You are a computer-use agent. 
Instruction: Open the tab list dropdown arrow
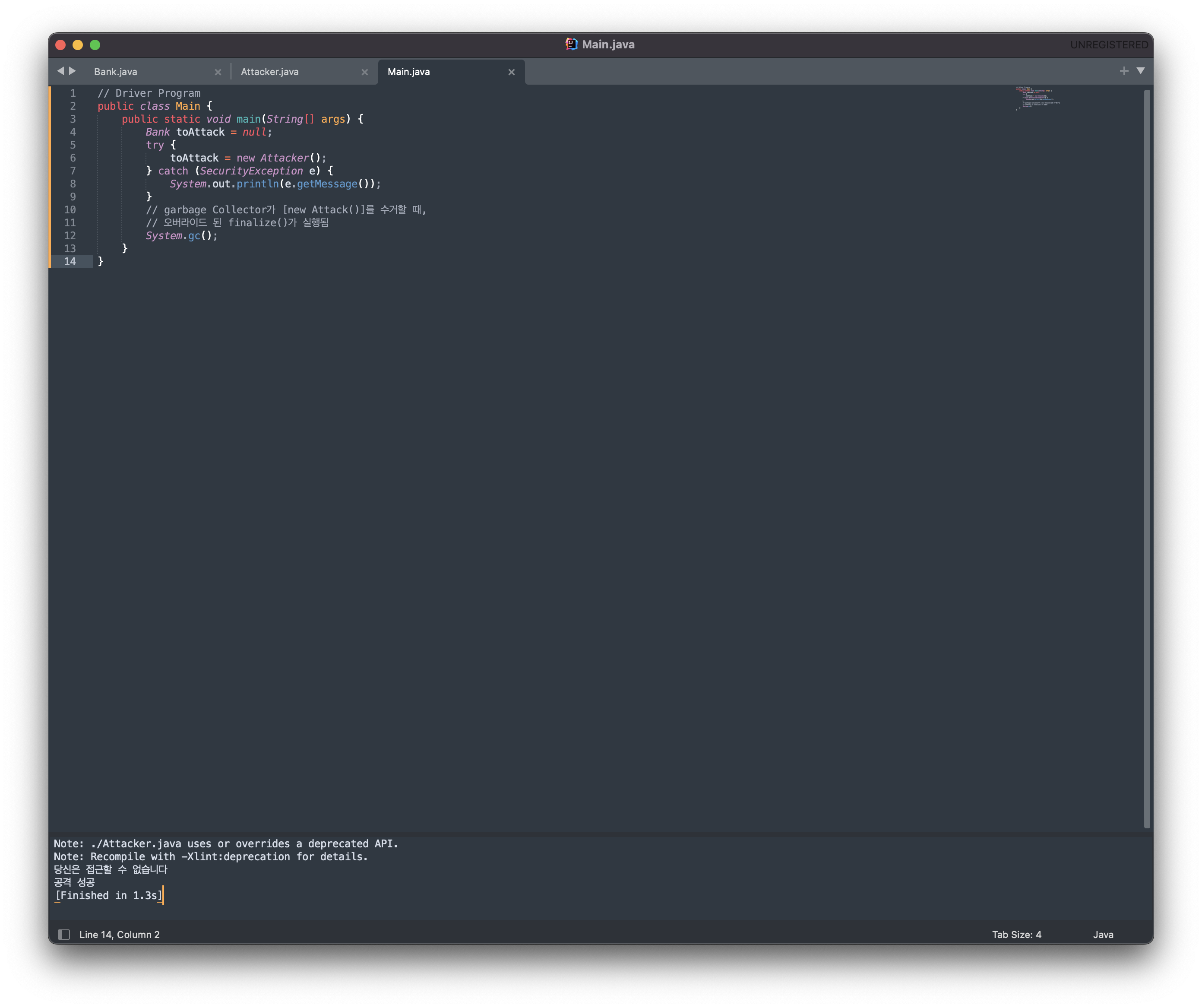coord(1141,71)
